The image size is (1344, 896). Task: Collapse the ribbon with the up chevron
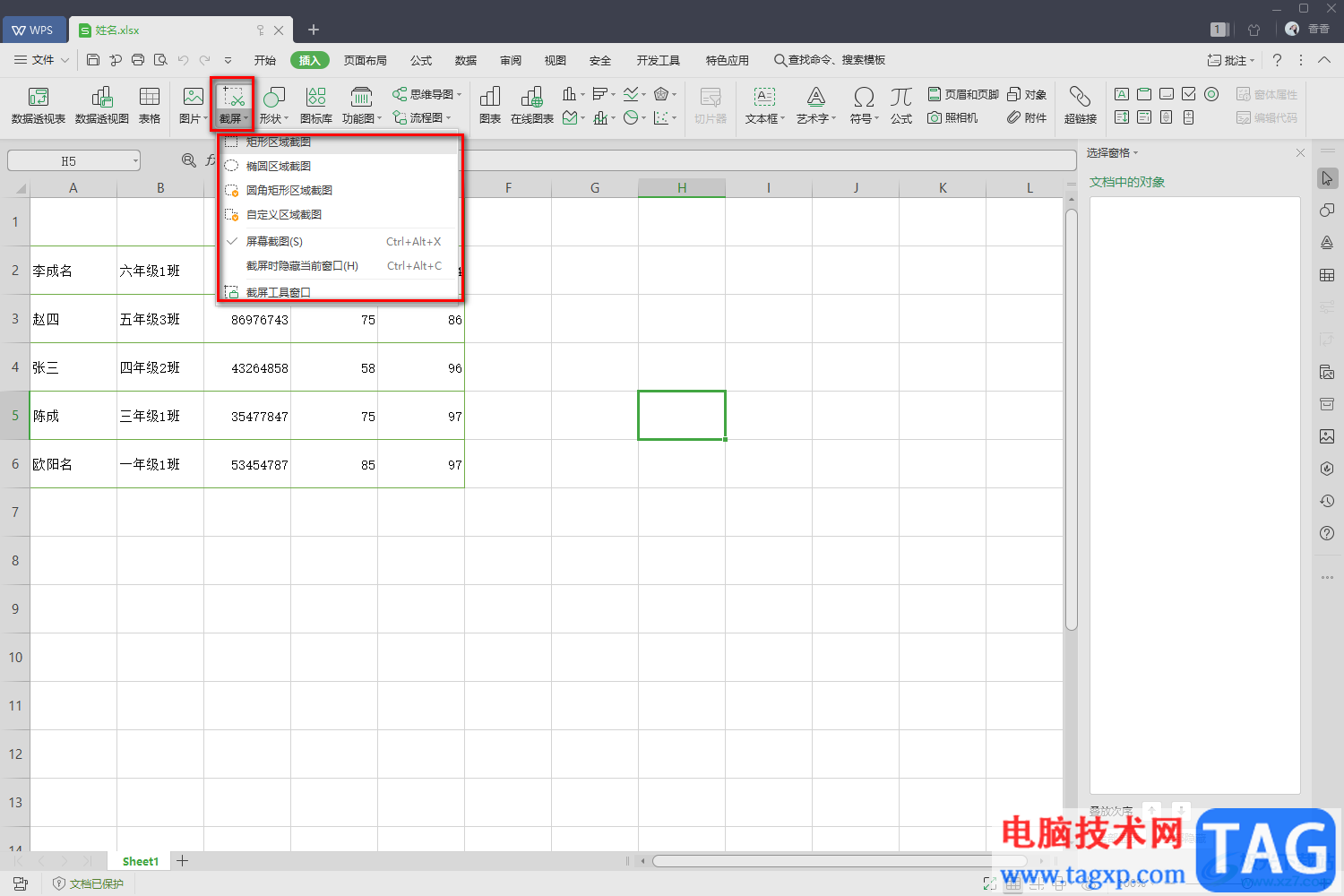(x=1324, y=60)
